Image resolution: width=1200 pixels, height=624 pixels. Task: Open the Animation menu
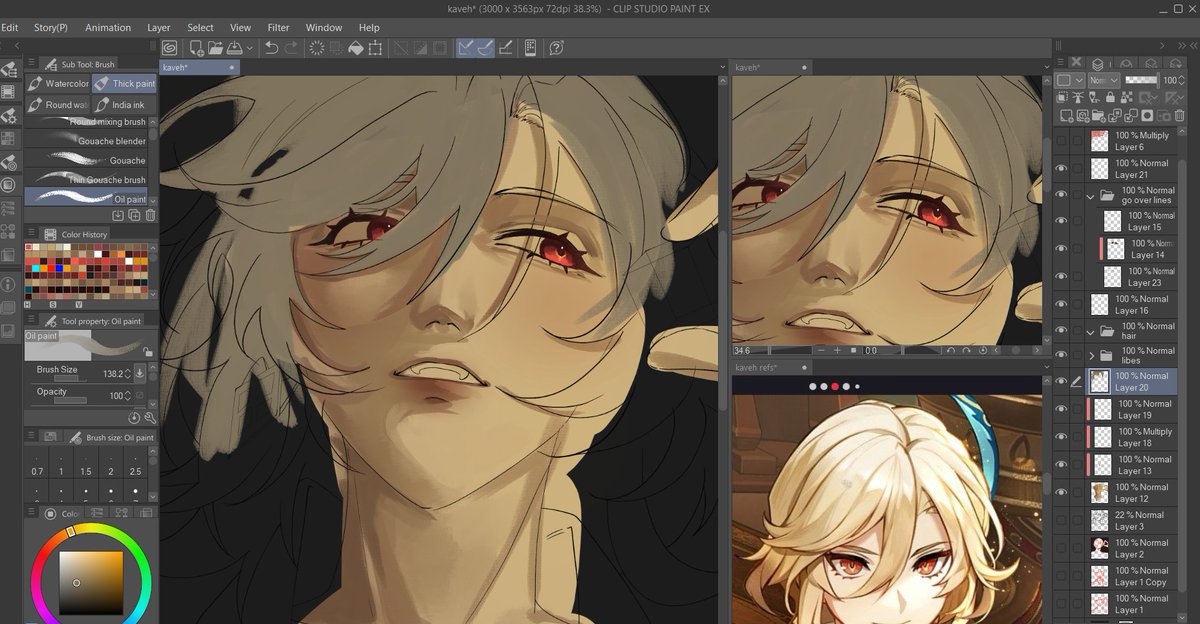[x=108, y=27]
